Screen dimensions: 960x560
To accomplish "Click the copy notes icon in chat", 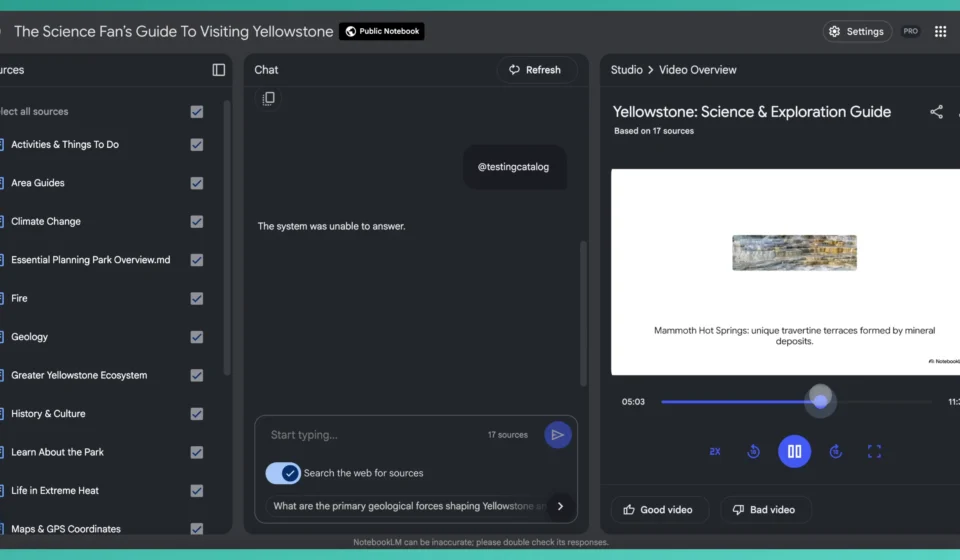I will point(268,99).
